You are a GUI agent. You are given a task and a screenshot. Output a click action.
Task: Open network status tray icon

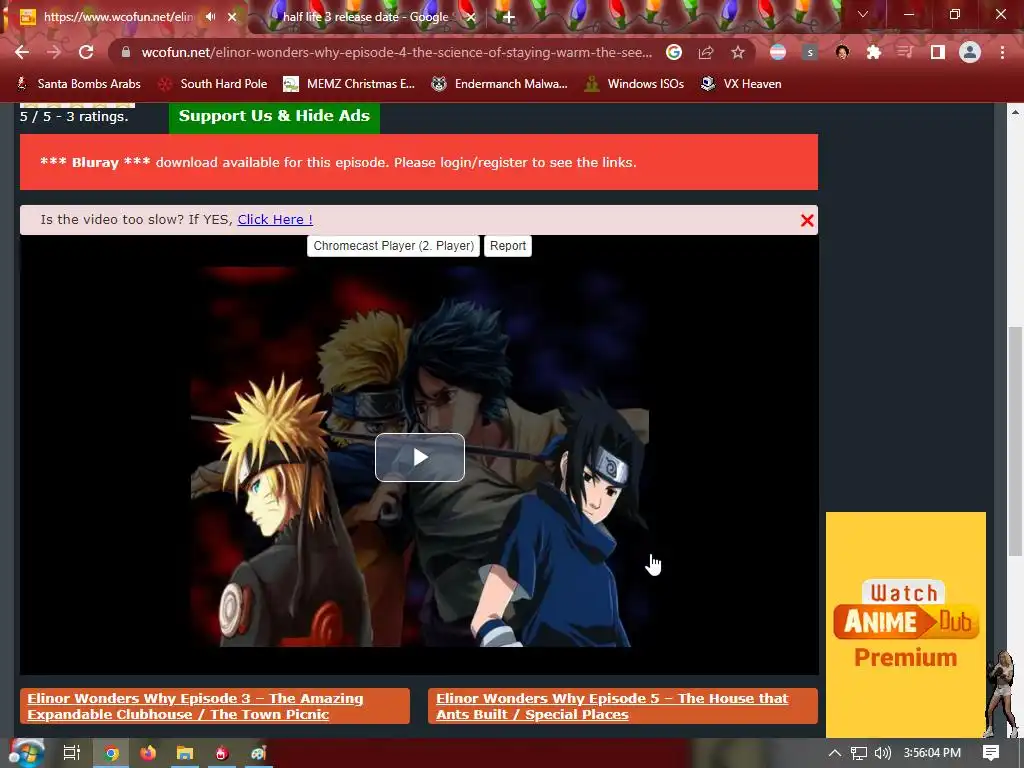(x=859, y=753)
